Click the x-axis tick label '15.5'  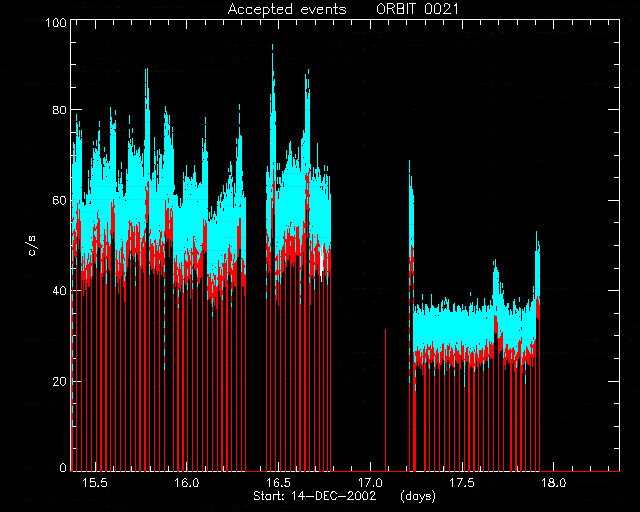pyautogui.click(x=95, y=483)
